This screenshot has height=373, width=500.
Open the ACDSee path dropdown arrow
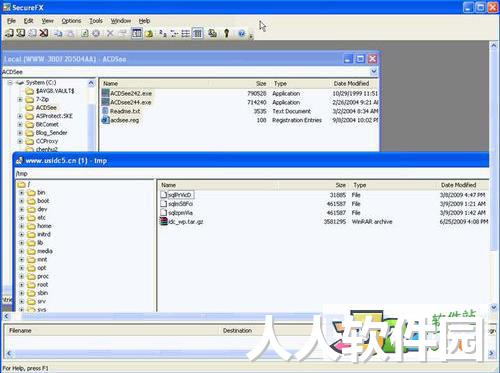[374, 71]
